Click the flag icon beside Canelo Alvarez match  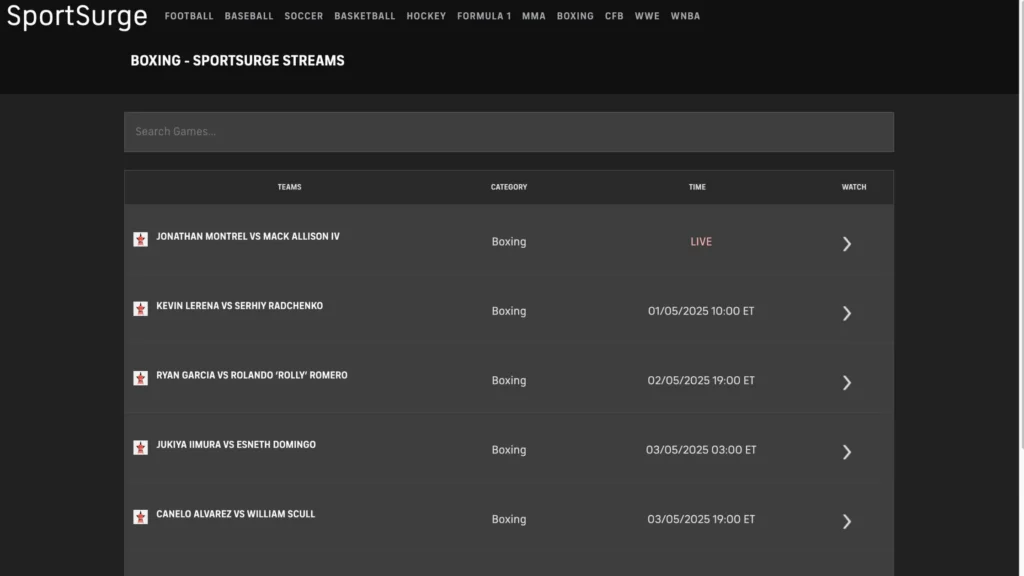pyautogui.click(x=140, y=517)
